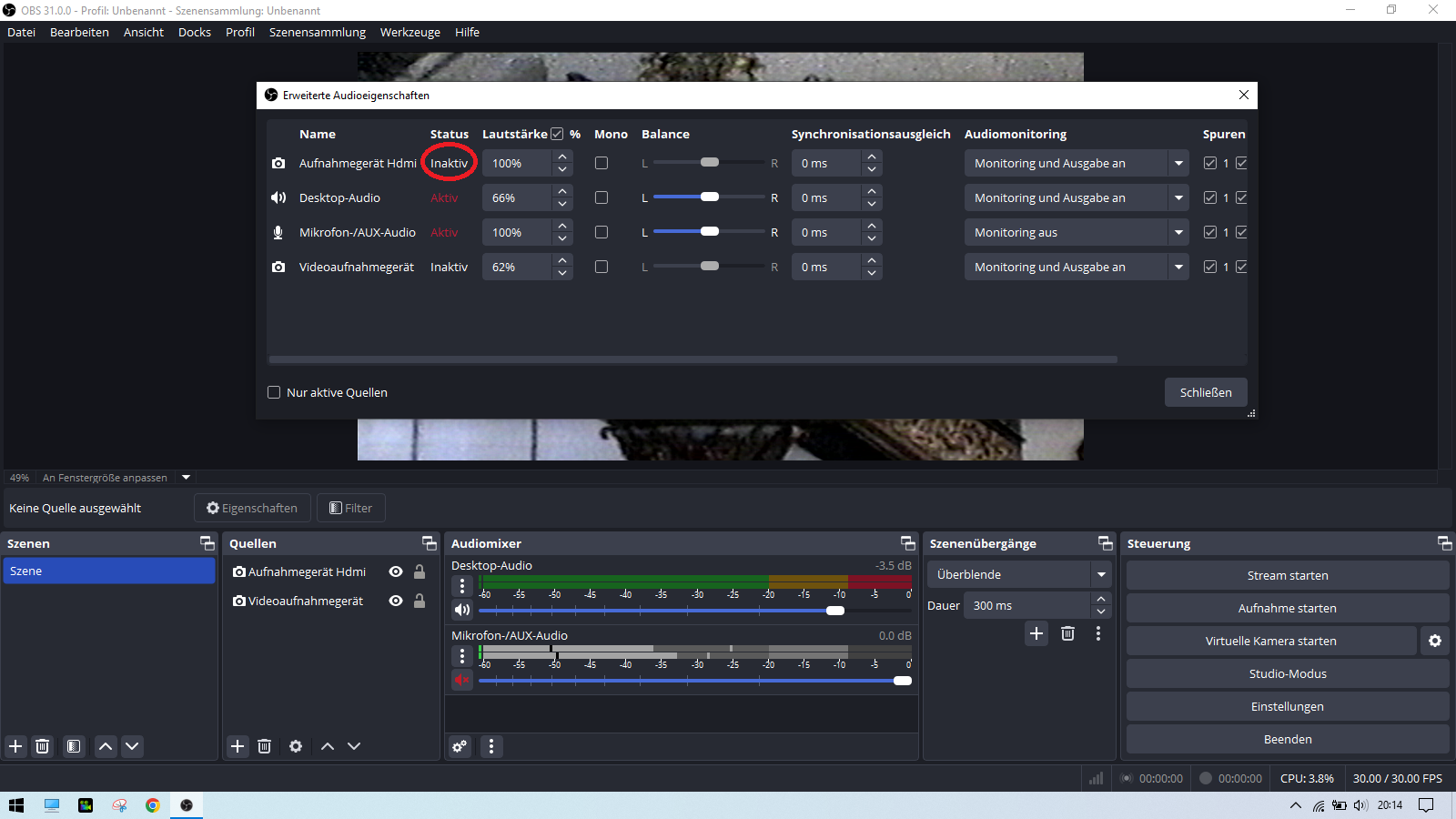1456x819 pixels.
Task: Check Mono for Desktop-Audio
Action: coord(602,197)
